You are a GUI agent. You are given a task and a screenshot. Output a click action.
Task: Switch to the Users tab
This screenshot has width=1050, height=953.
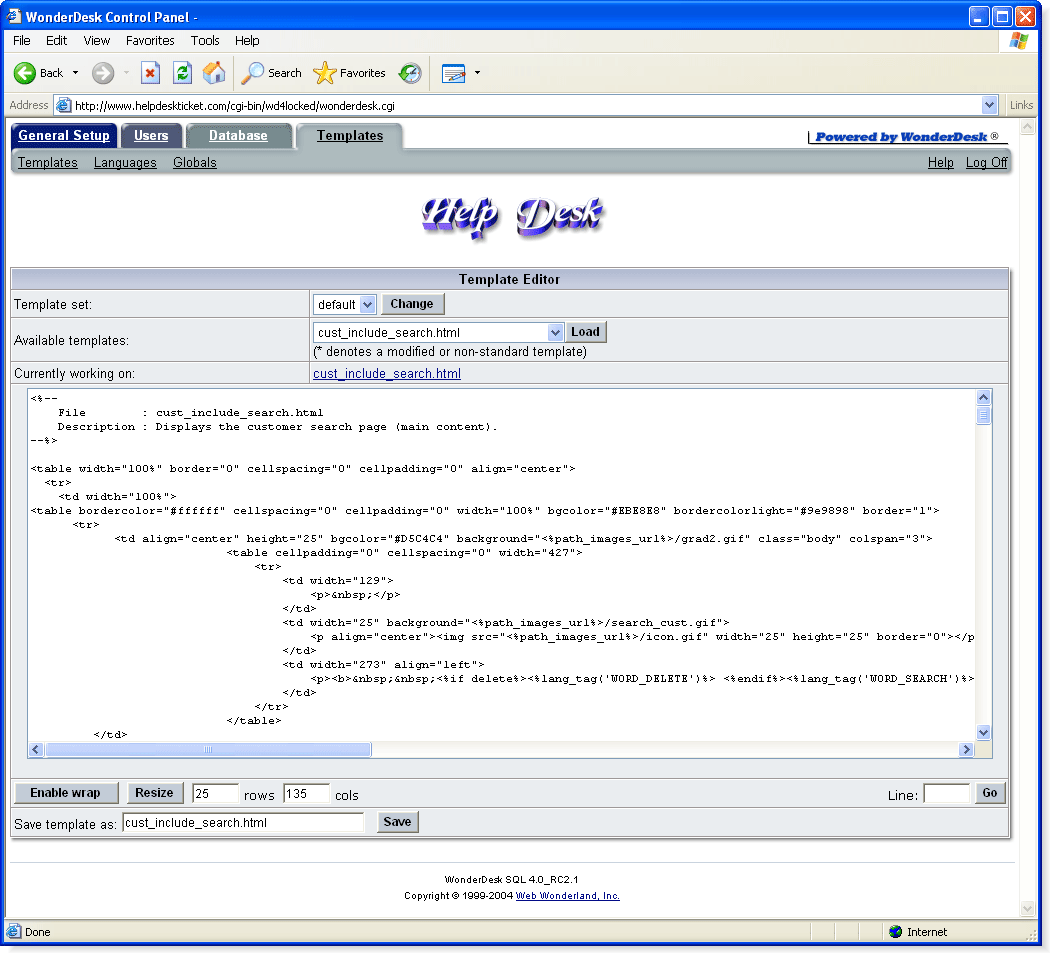click(x=151, y=135)
